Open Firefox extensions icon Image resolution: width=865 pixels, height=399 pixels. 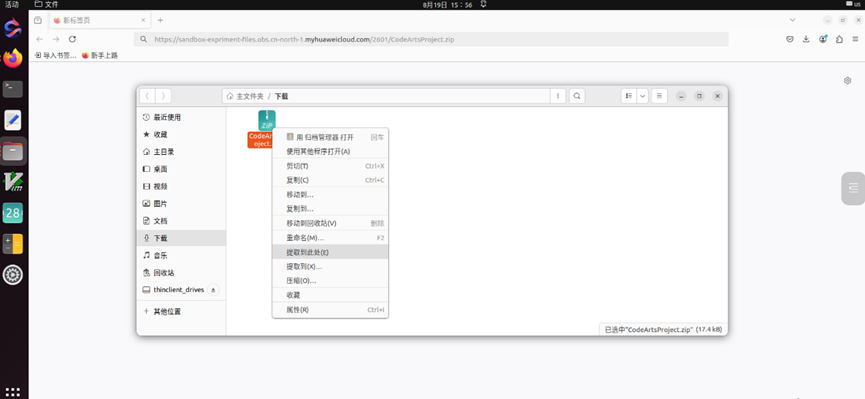(839, 39)
